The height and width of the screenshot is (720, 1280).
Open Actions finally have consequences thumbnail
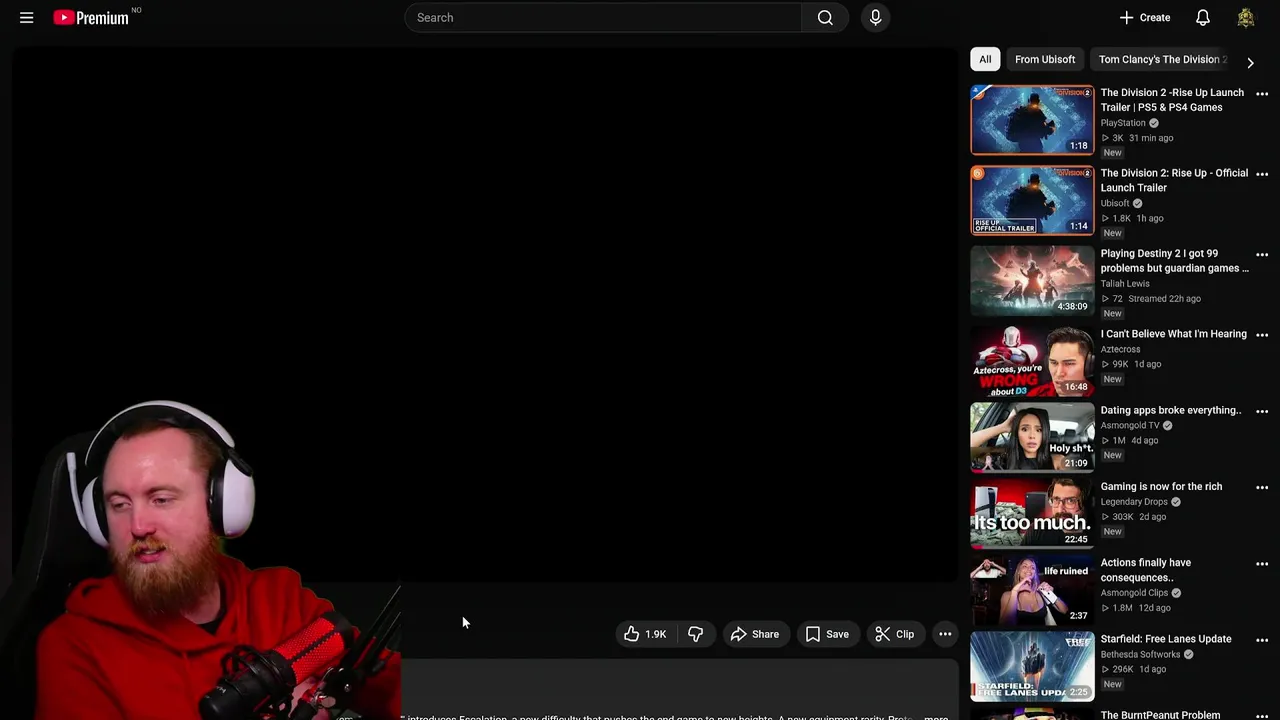pos(1032,590)
